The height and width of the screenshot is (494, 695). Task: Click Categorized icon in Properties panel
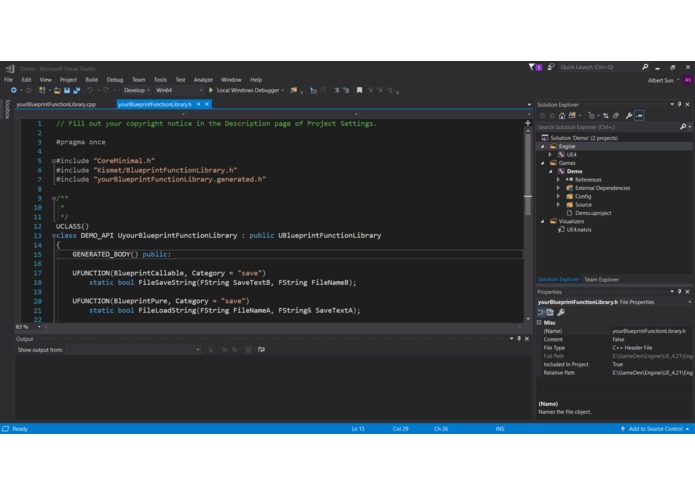point(542,312)
